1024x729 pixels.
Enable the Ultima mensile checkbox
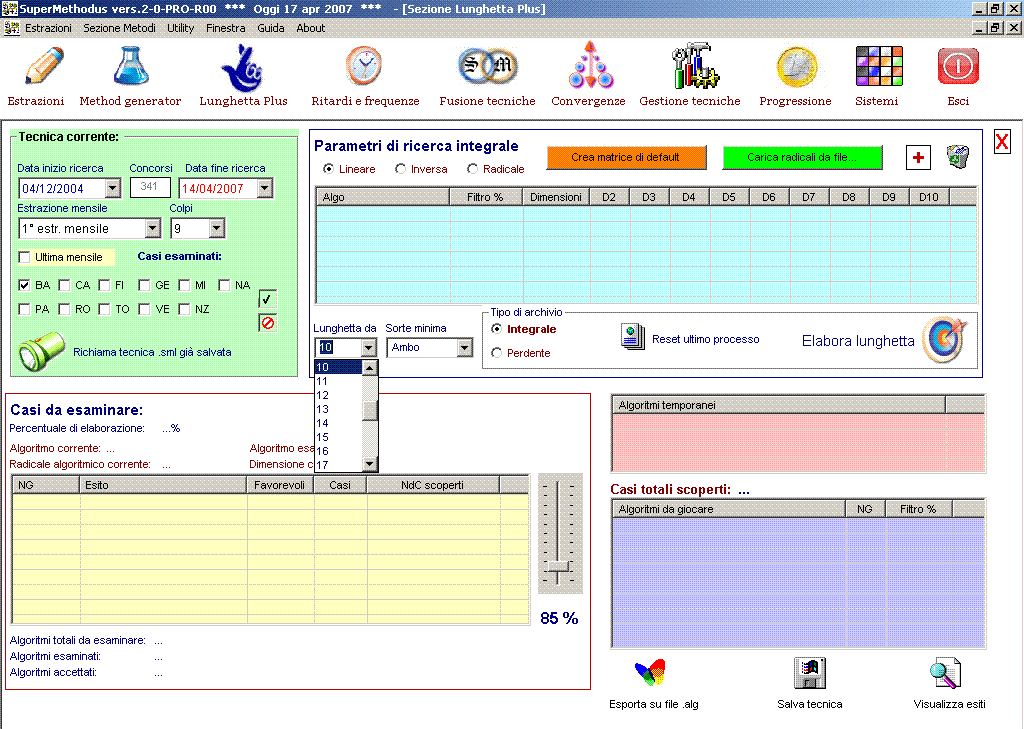[x=24, y=257]
